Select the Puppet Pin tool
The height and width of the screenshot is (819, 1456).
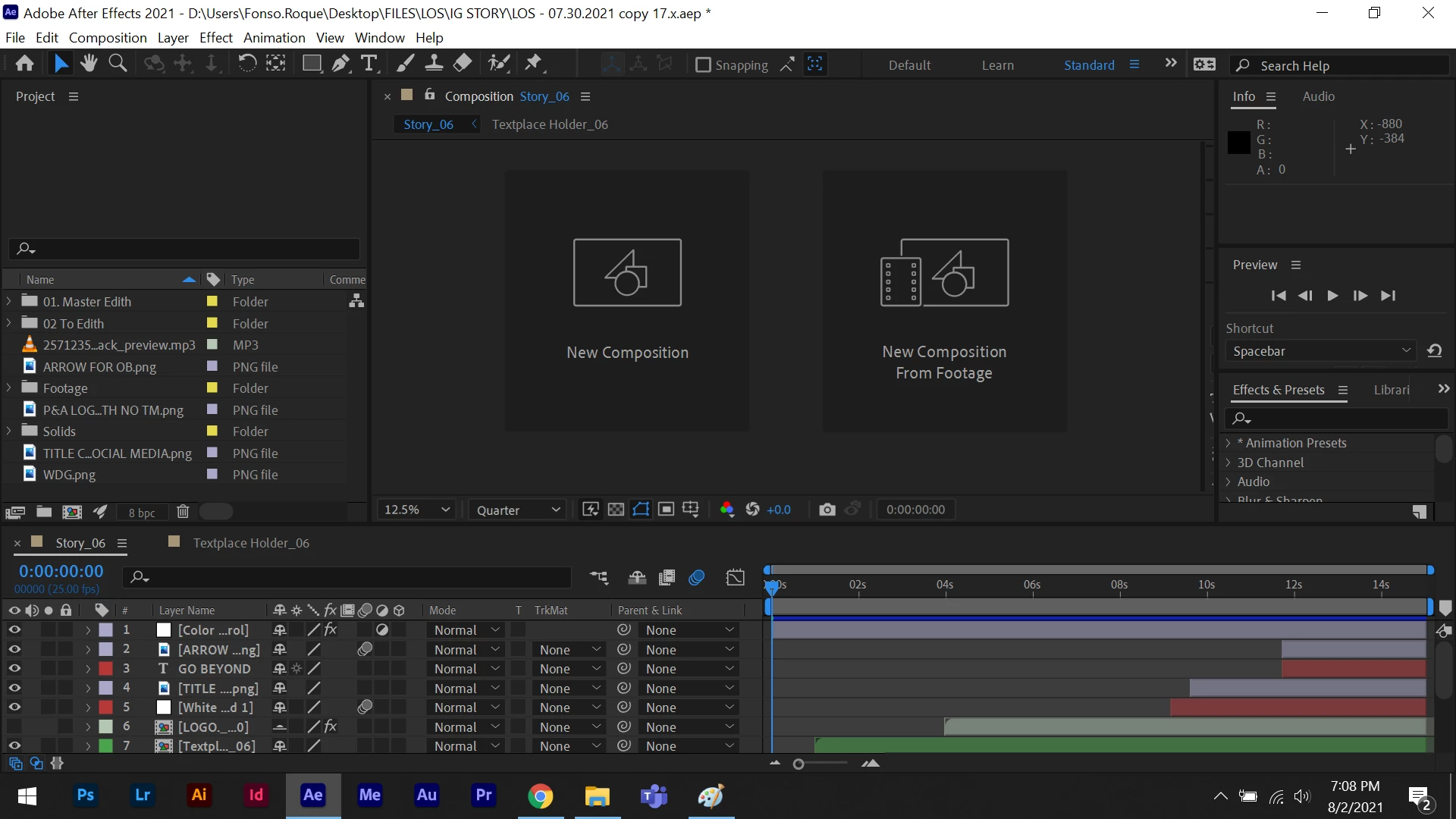tap(534, 64)
